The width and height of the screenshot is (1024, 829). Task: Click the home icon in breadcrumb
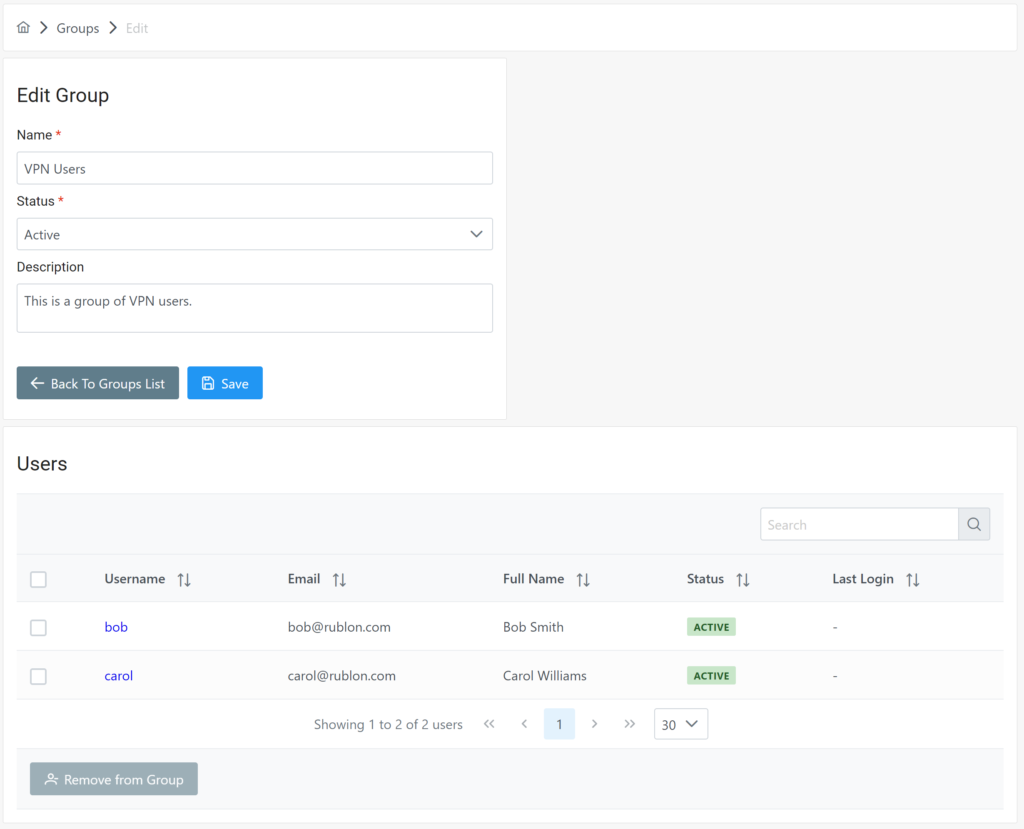24,28
